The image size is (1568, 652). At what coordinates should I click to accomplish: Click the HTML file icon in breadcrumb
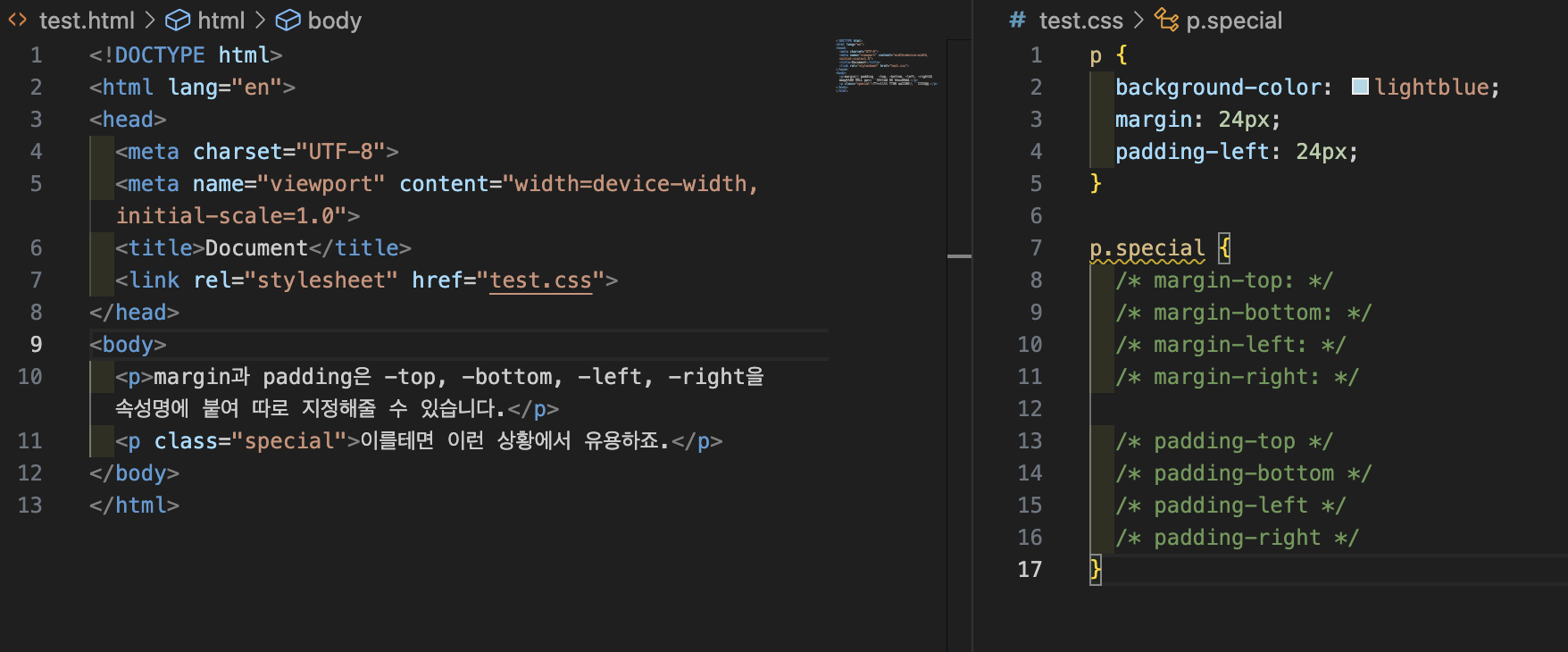(17, 20)
